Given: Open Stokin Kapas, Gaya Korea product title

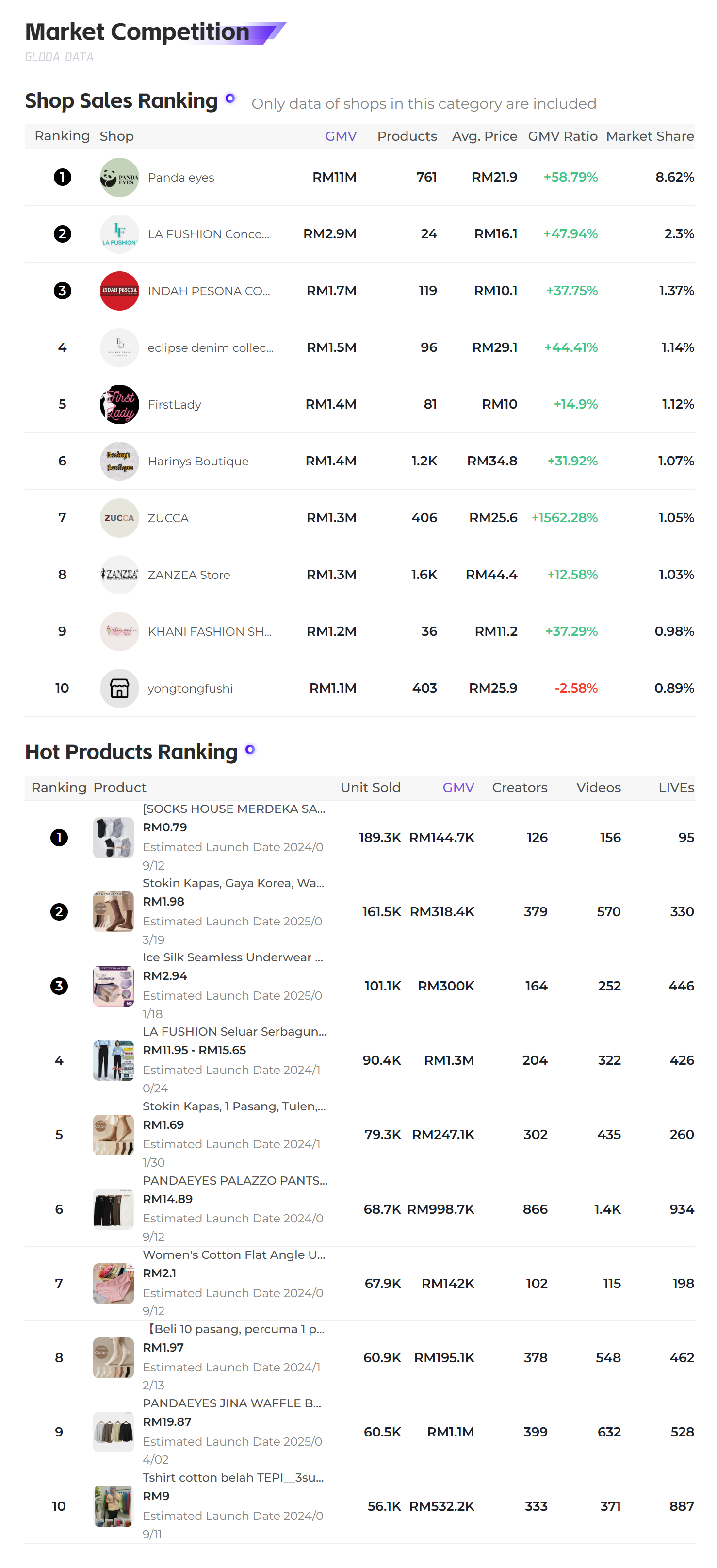Looking at the screenshot, I should pyautogui.click(x=233, y=883).
